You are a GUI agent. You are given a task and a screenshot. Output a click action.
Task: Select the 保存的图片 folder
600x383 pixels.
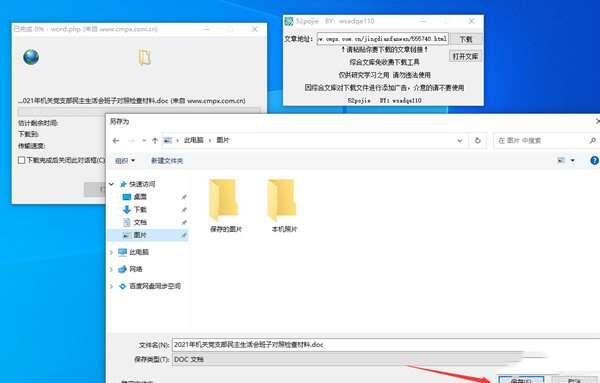(x=225, y=206)
